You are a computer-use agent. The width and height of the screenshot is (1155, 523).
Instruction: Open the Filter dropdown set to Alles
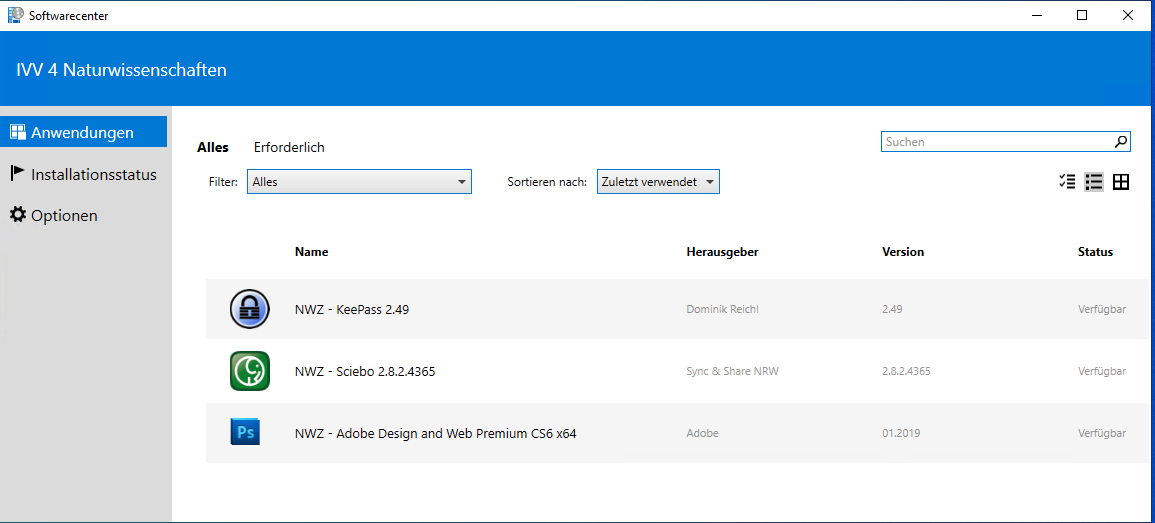point(359,182)
